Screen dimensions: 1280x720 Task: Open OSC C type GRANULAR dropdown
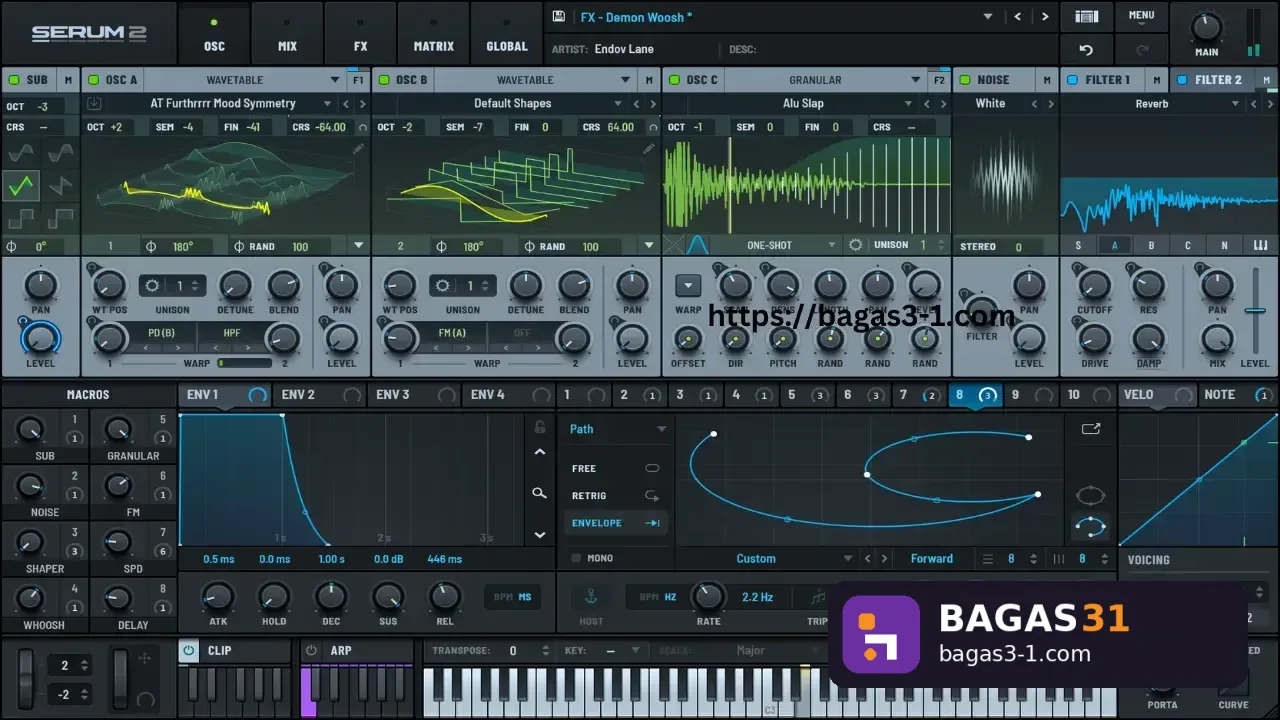828,80
